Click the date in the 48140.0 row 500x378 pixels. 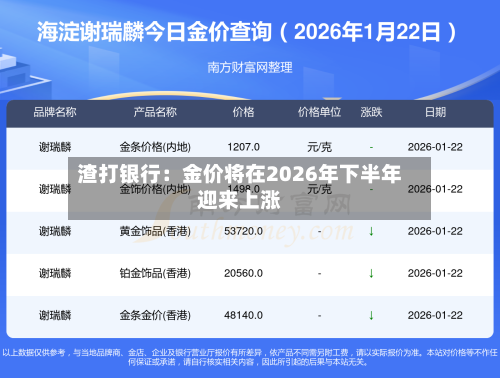point(435,315)
